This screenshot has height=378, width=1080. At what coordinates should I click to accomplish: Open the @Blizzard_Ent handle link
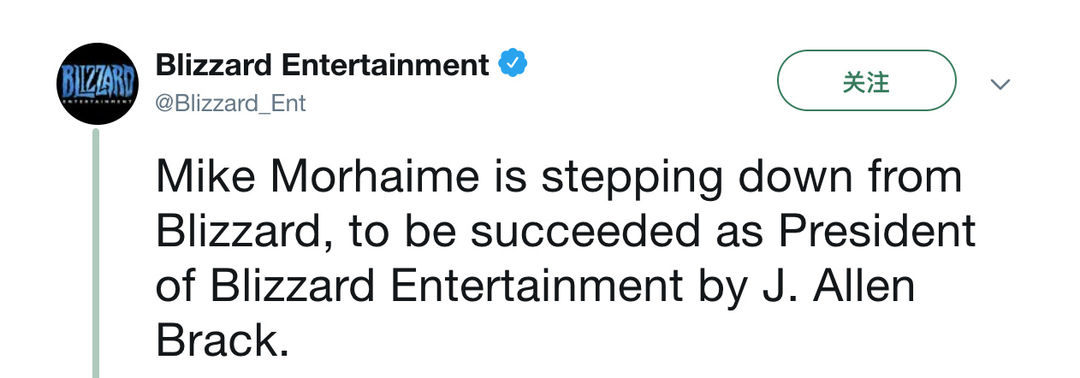point(231,103)
